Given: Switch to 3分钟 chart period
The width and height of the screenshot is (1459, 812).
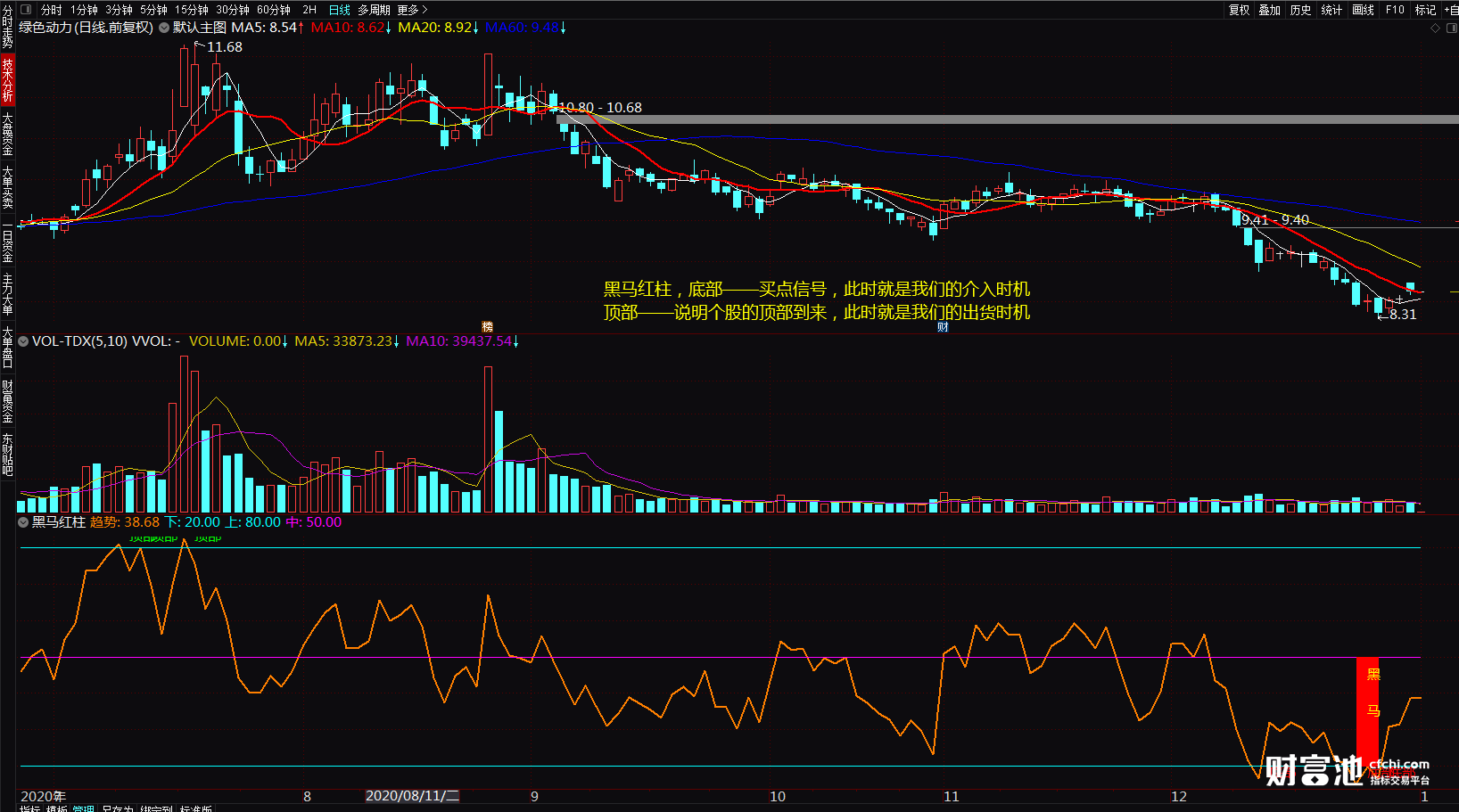Looking at the screenshot, I should click(120, 10).
